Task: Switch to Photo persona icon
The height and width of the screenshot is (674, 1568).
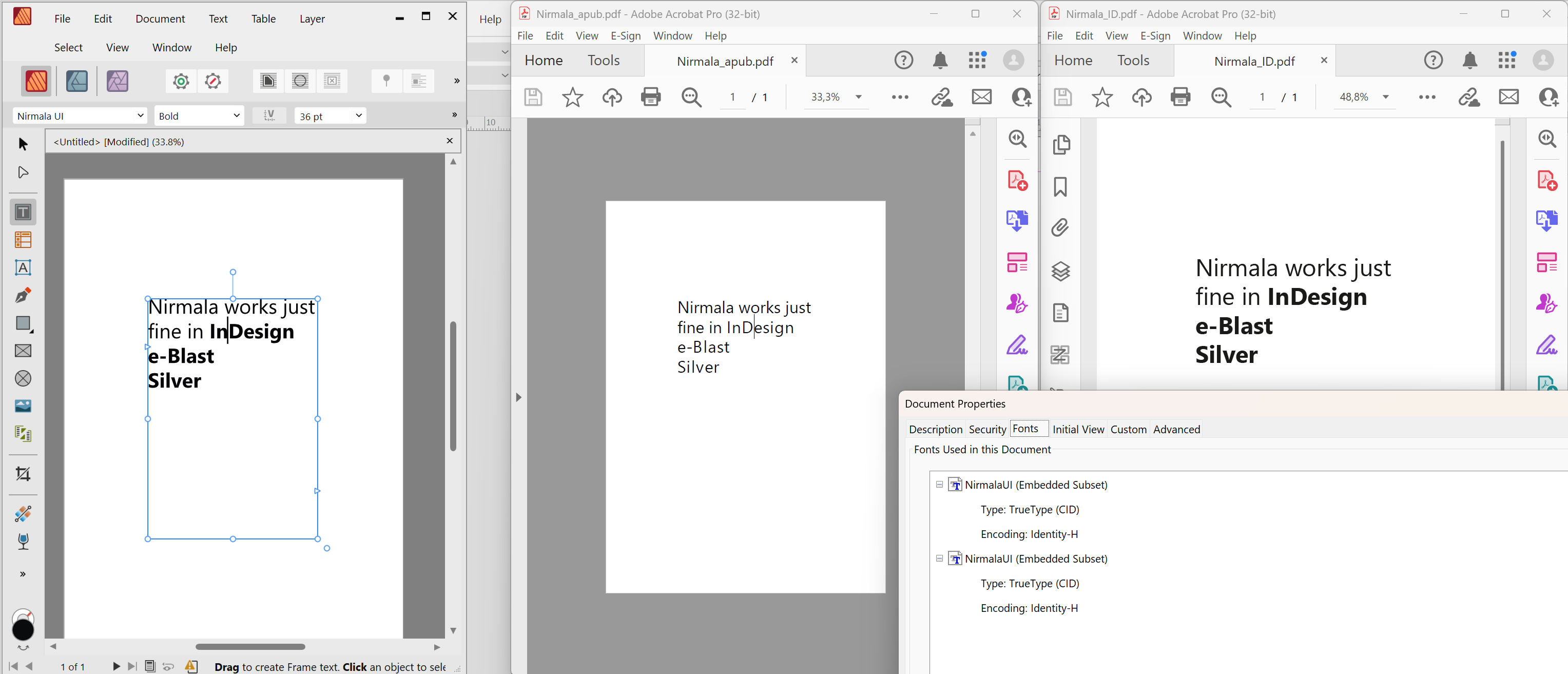Action: point(118,81)
